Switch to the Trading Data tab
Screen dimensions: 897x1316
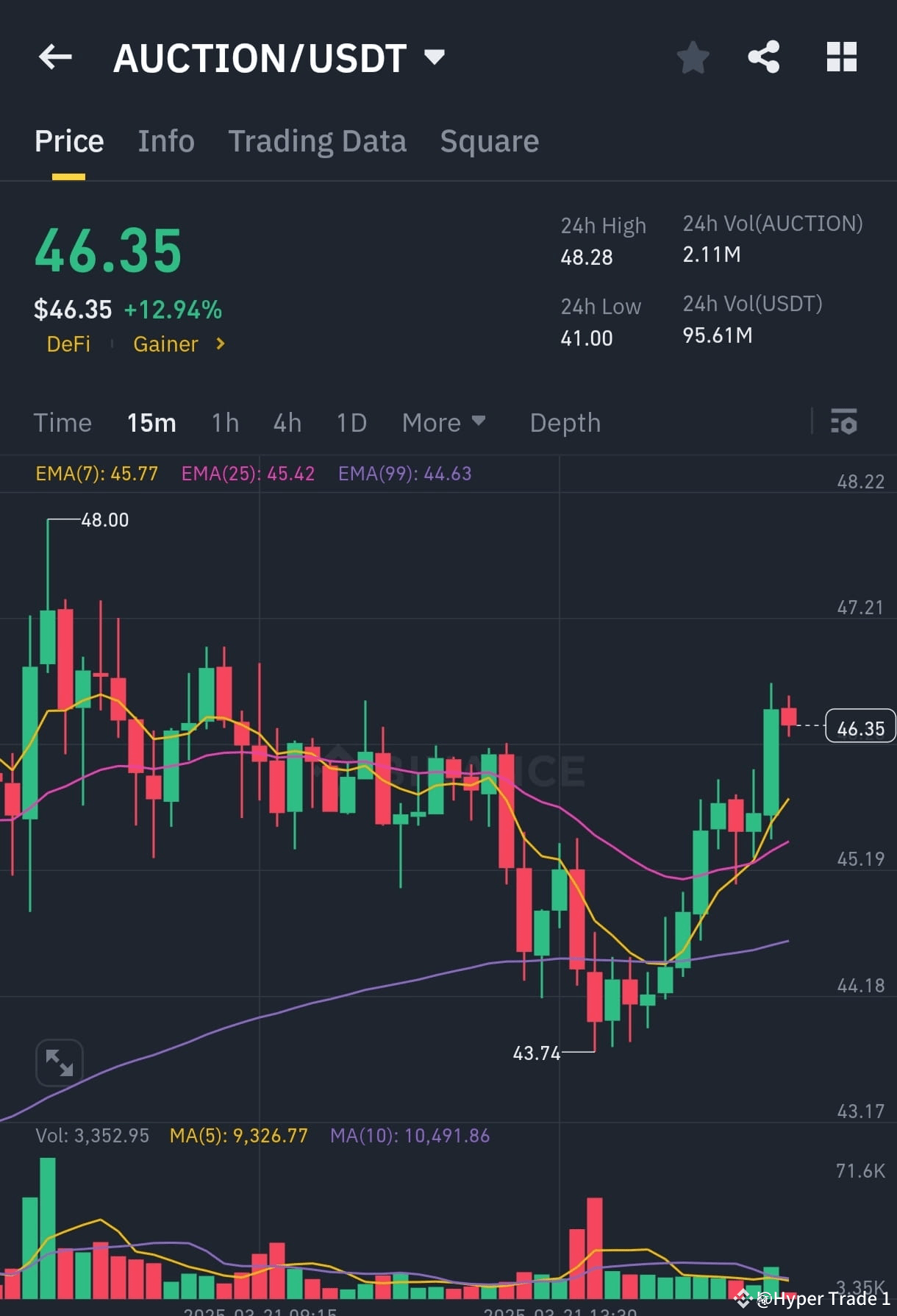coord(318,141)
